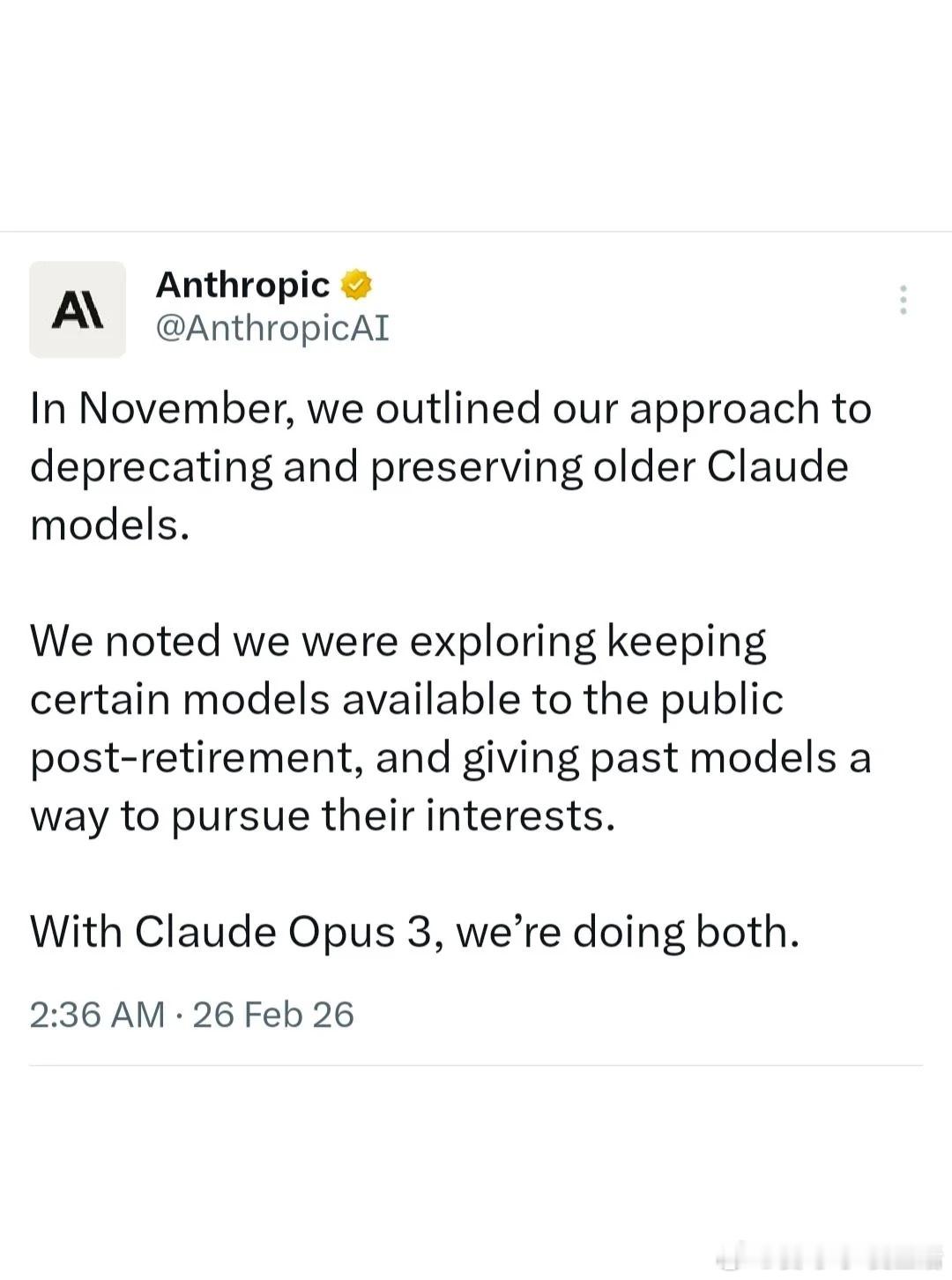The height and width of the screenshot is (1280, 952).
Task: Click the "certain models available to the public" line
Action: pyautogui.click(x=406, y=699)
